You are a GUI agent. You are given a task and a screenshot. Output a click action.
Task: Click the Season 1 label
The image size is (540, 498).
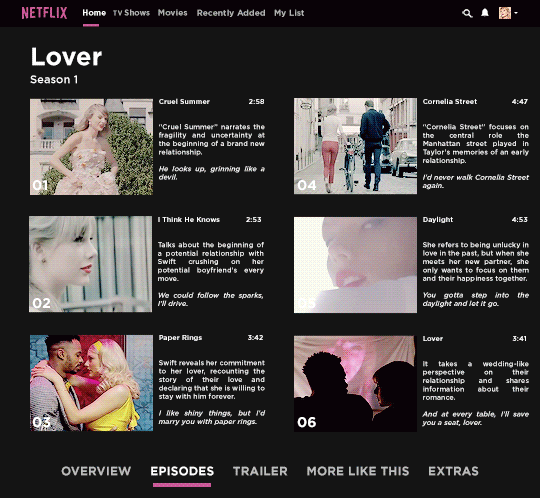coord(54,80)
